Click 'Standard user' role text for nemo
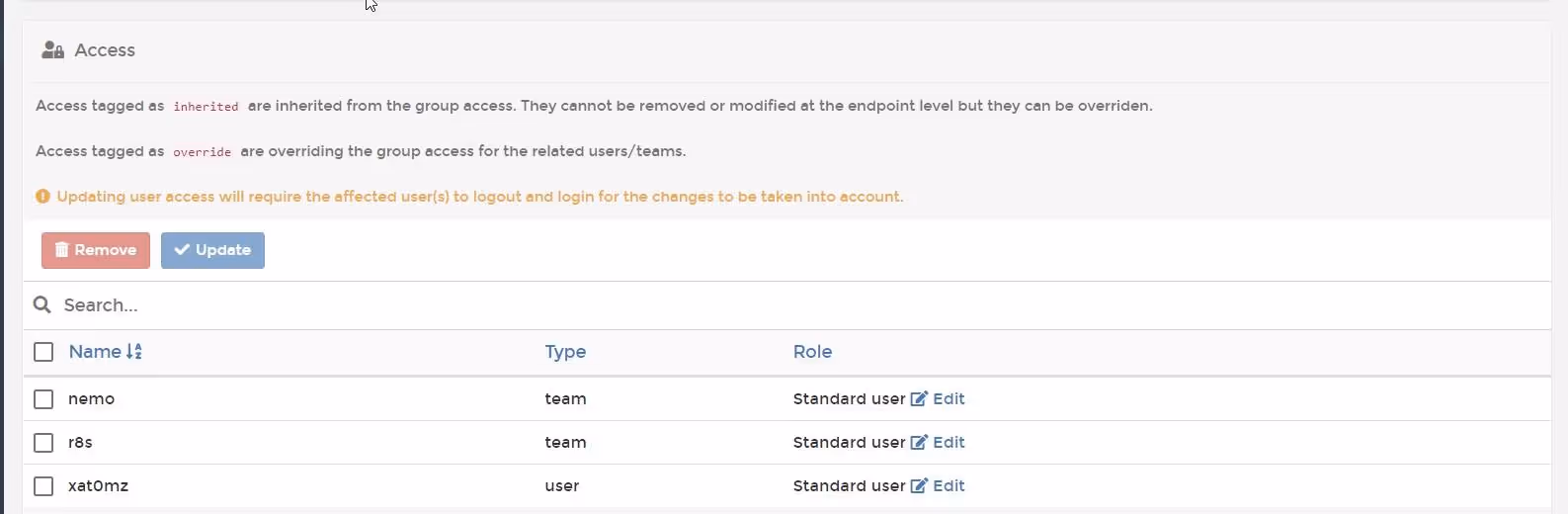 coord(849,399)
